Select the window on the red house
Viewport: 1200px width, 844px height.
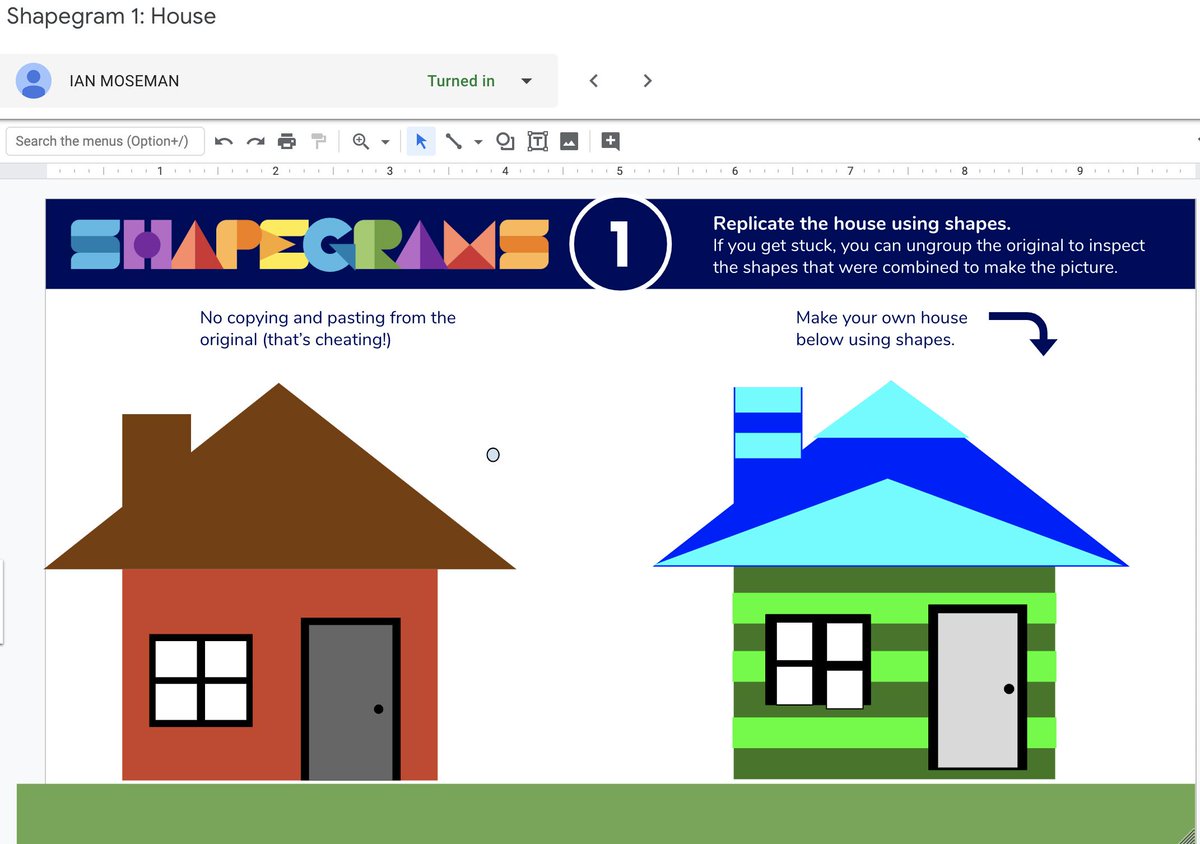pyautogui.click(x=200, y=680)
